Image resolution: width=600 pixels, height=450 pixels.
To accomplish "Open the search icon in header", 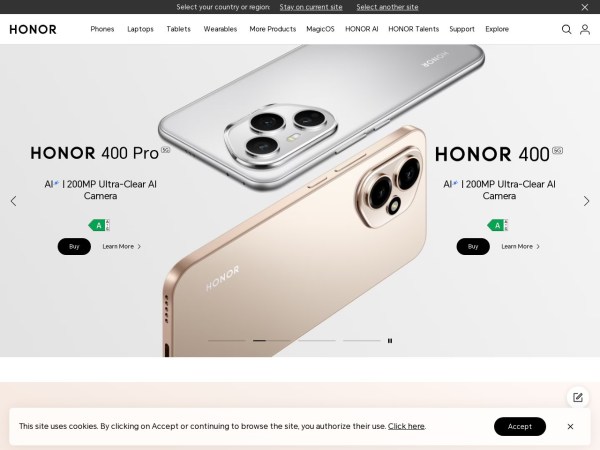I will (x=566, y=29).
